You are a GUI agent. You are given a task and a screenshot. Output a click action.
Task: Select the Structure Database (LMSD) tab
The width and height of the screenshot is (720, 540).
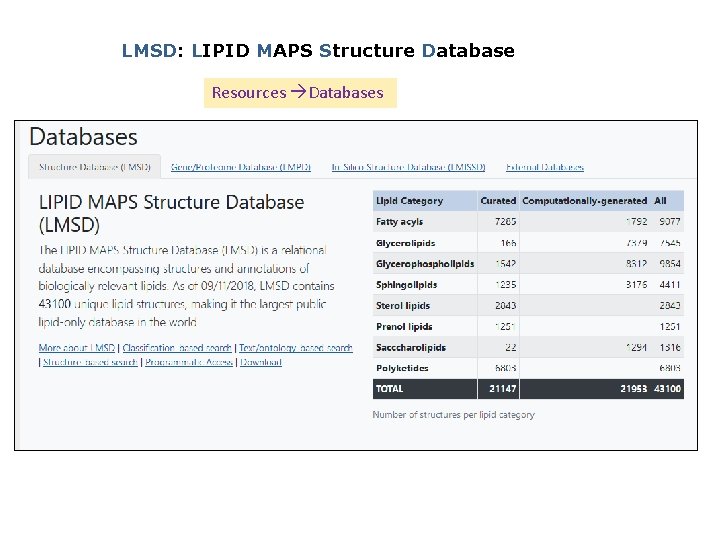(x=95, y=167)
